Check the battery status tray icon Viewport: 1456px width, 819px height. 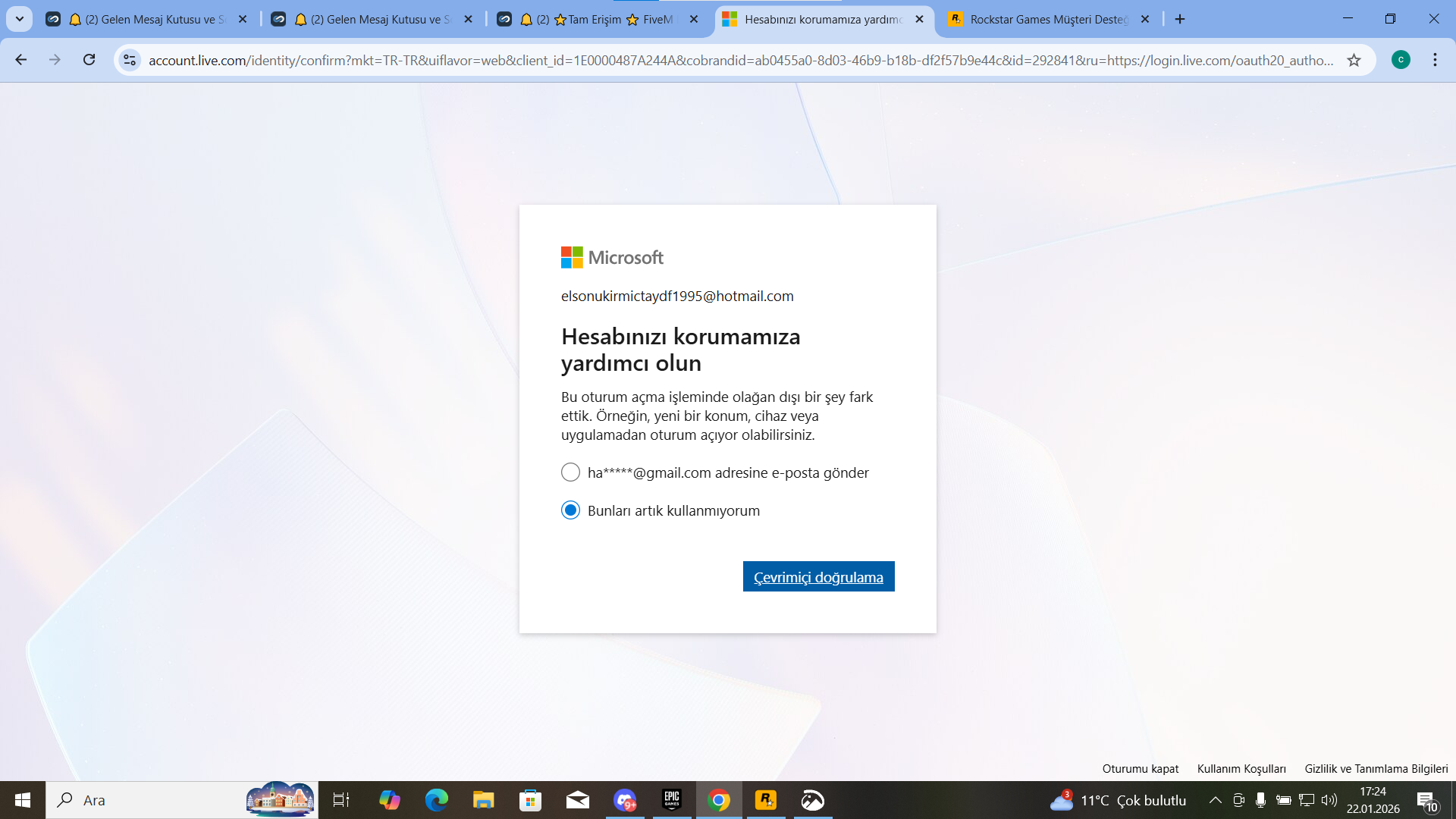(1283, 800)
